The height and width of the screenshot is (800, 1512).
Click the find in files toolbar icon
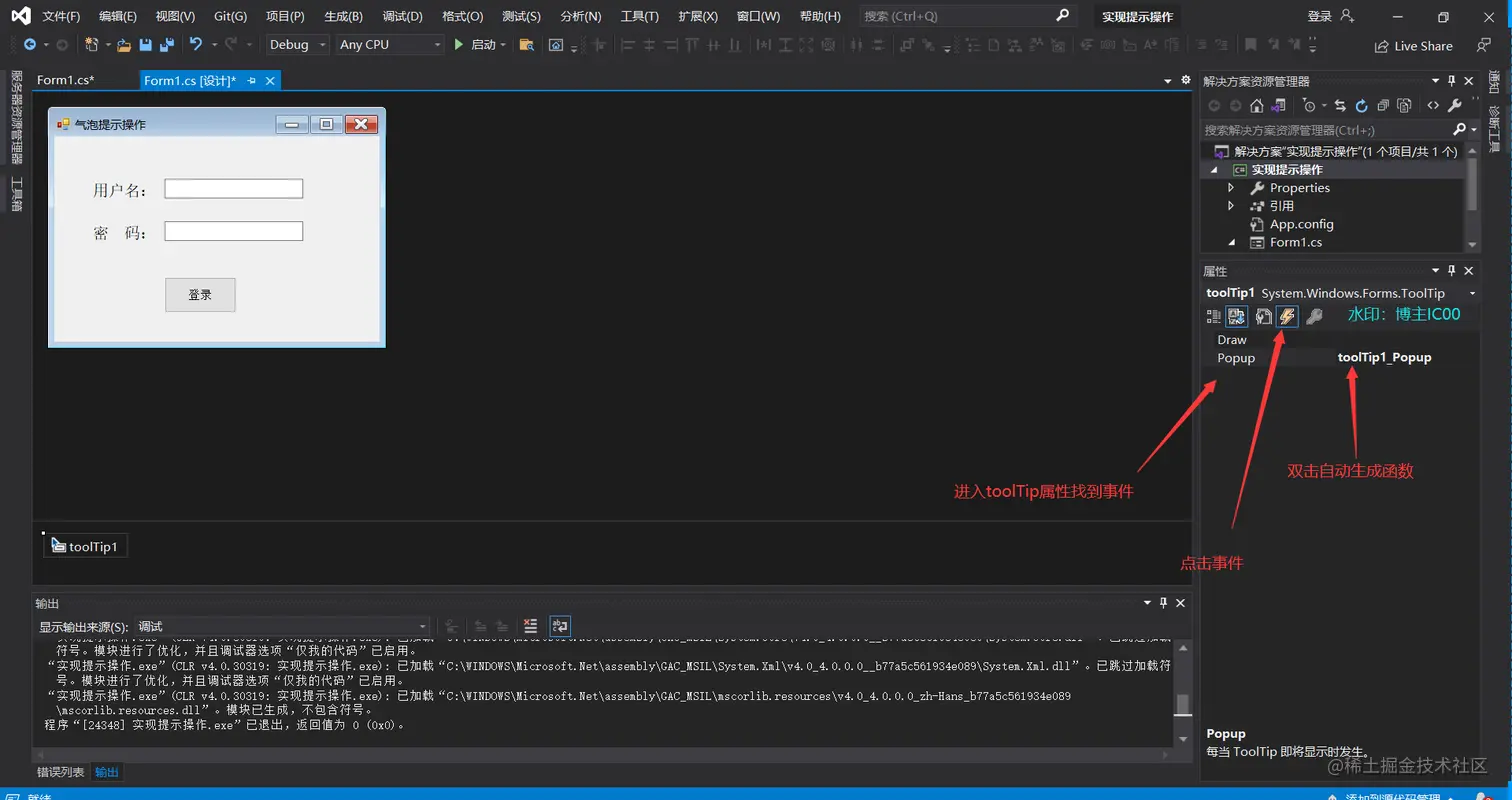pyautogui.click(x=526, y=45)
